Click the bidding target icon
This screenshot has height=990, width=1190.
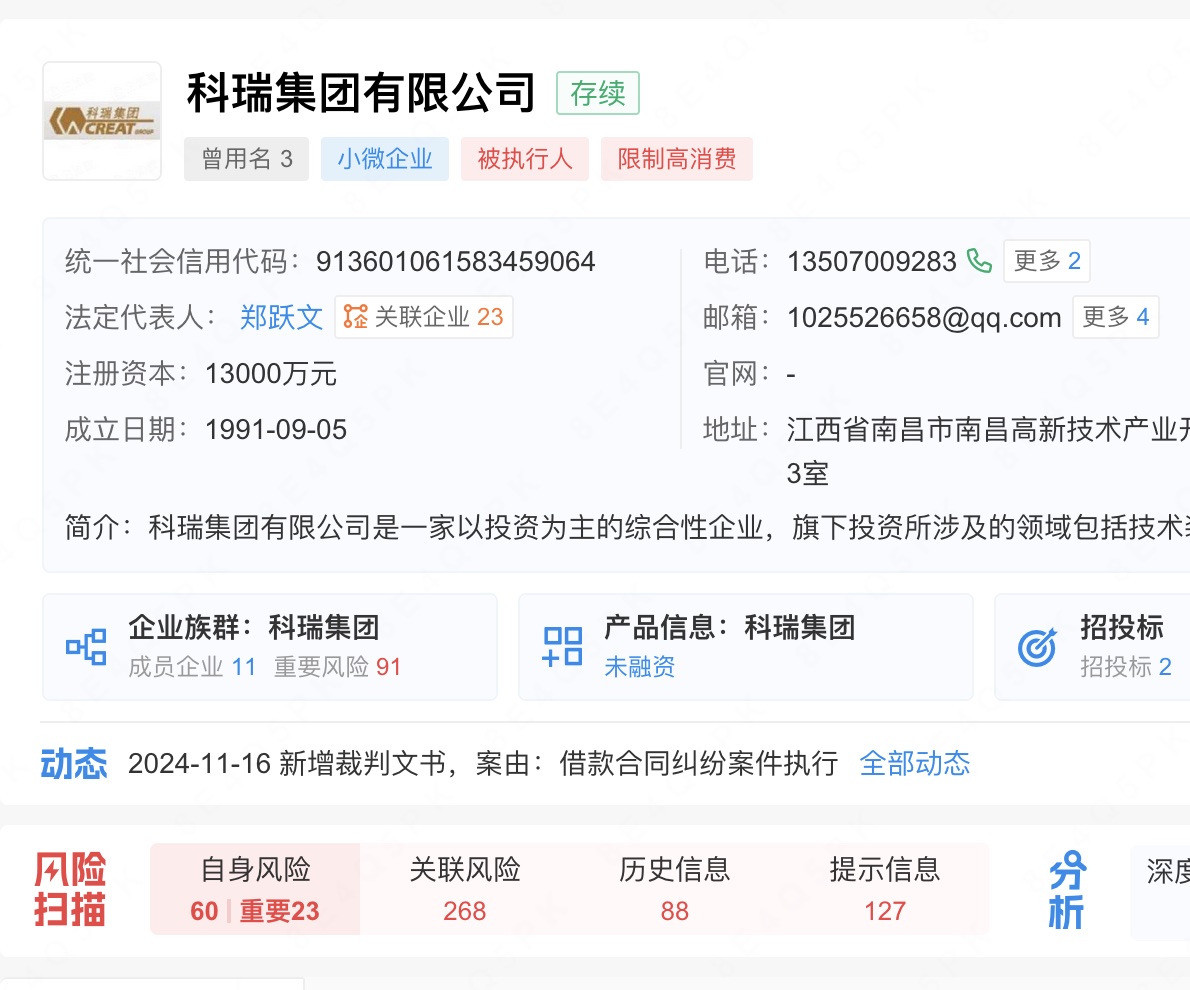(x=1037, y=648)
